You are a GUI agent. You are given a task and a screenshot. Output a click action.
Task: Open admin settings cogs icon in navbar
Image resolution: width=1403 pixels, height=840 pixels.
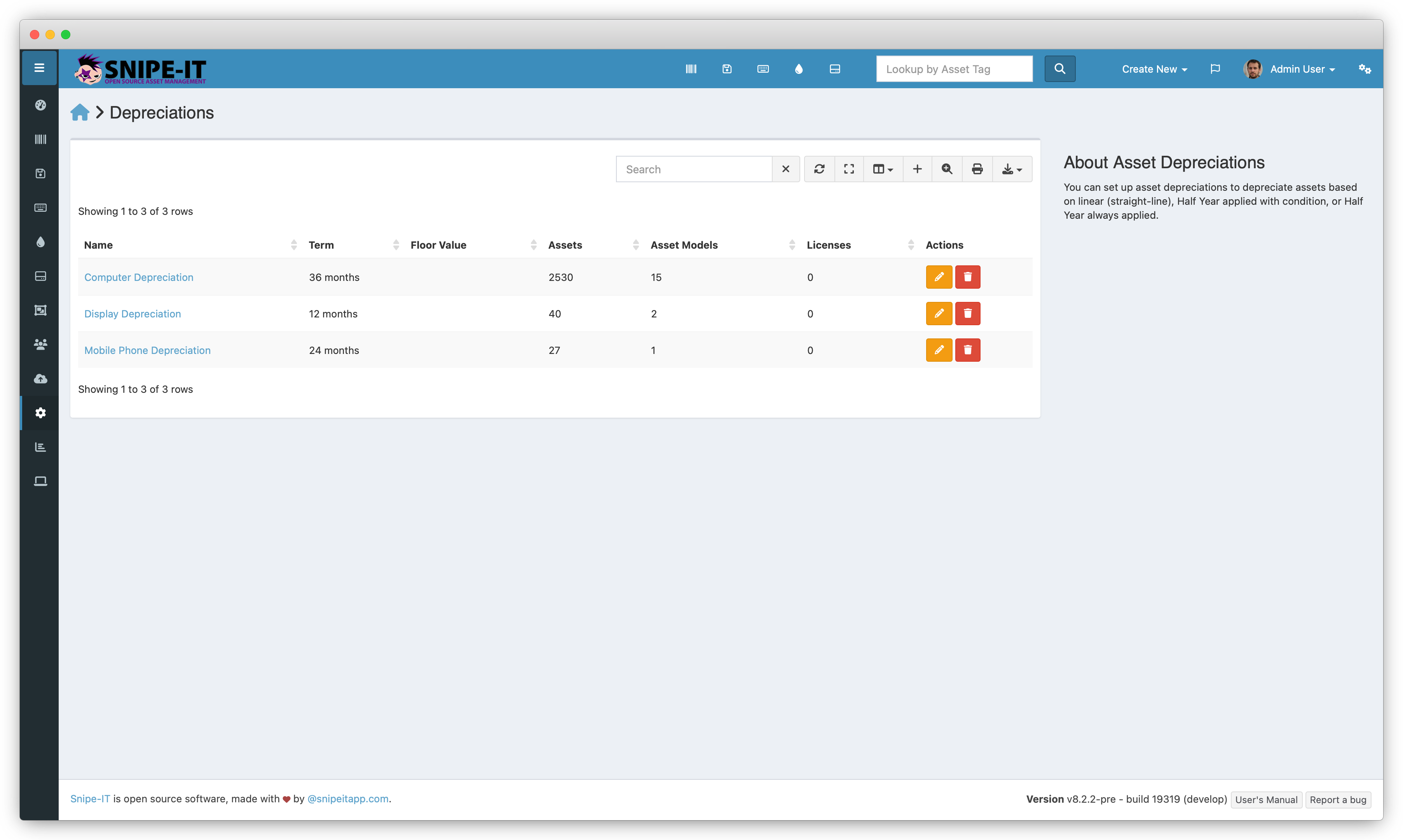click(1365, 69)
